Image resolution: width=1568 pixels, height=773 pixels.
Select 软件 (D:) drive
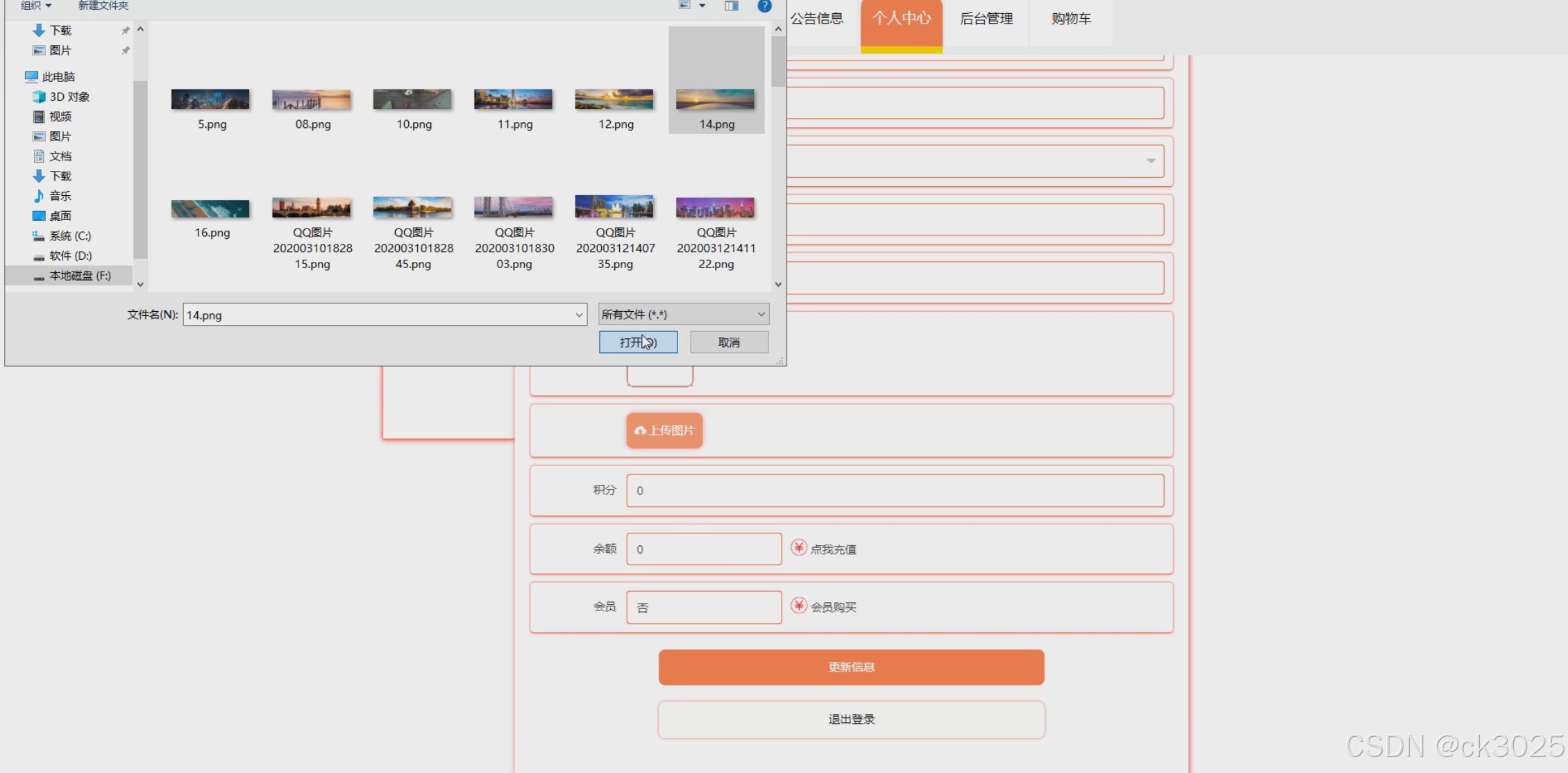[x=70, y=256]
